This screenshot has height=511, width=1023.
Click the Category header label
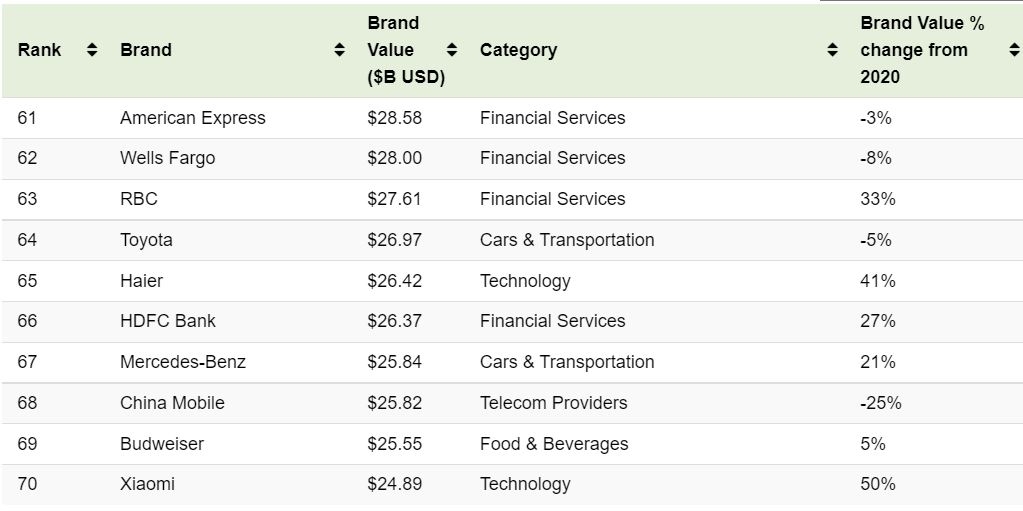[x=518, y=50]
